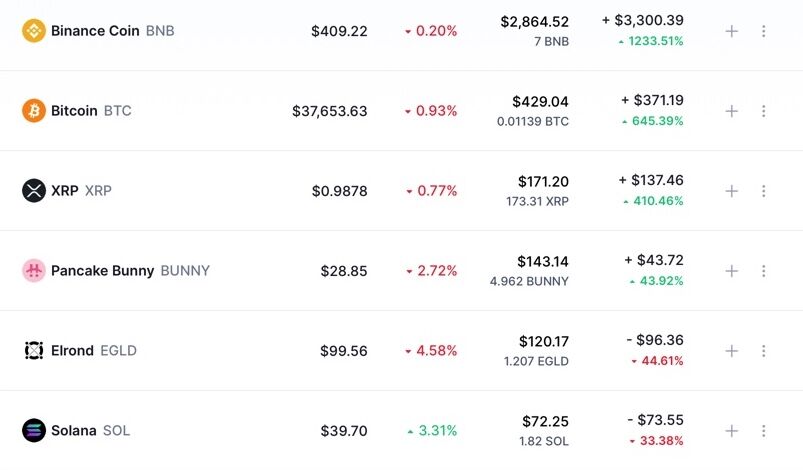The width and height of the screenshot is (803, 470).
Task: Click the Binance Coin logo icon
Action: (34, 31)
